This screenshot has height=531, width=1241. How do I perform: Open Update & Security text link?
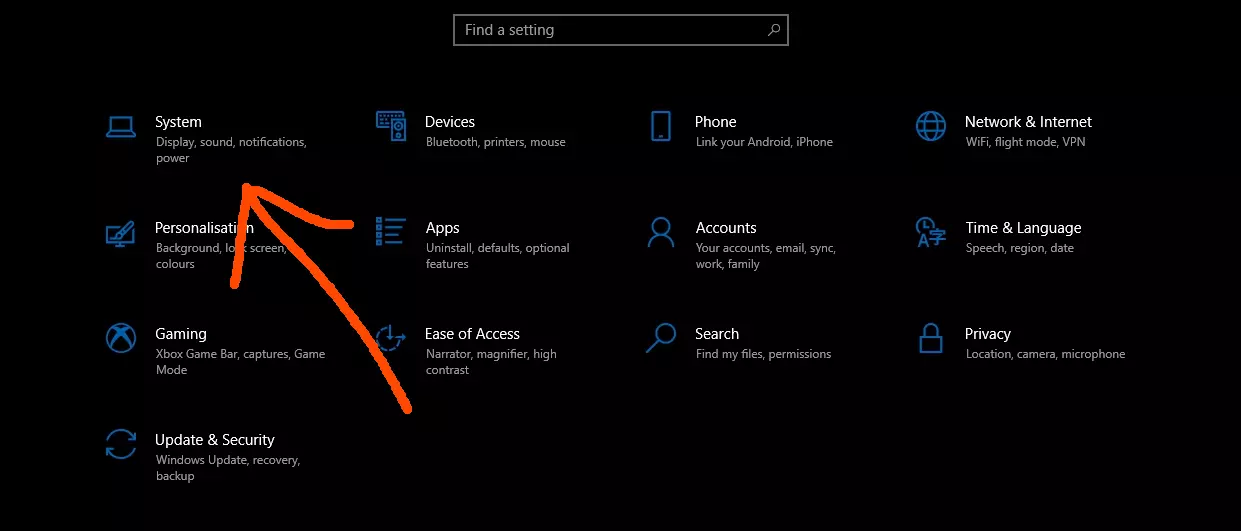[x=214, y=440]
